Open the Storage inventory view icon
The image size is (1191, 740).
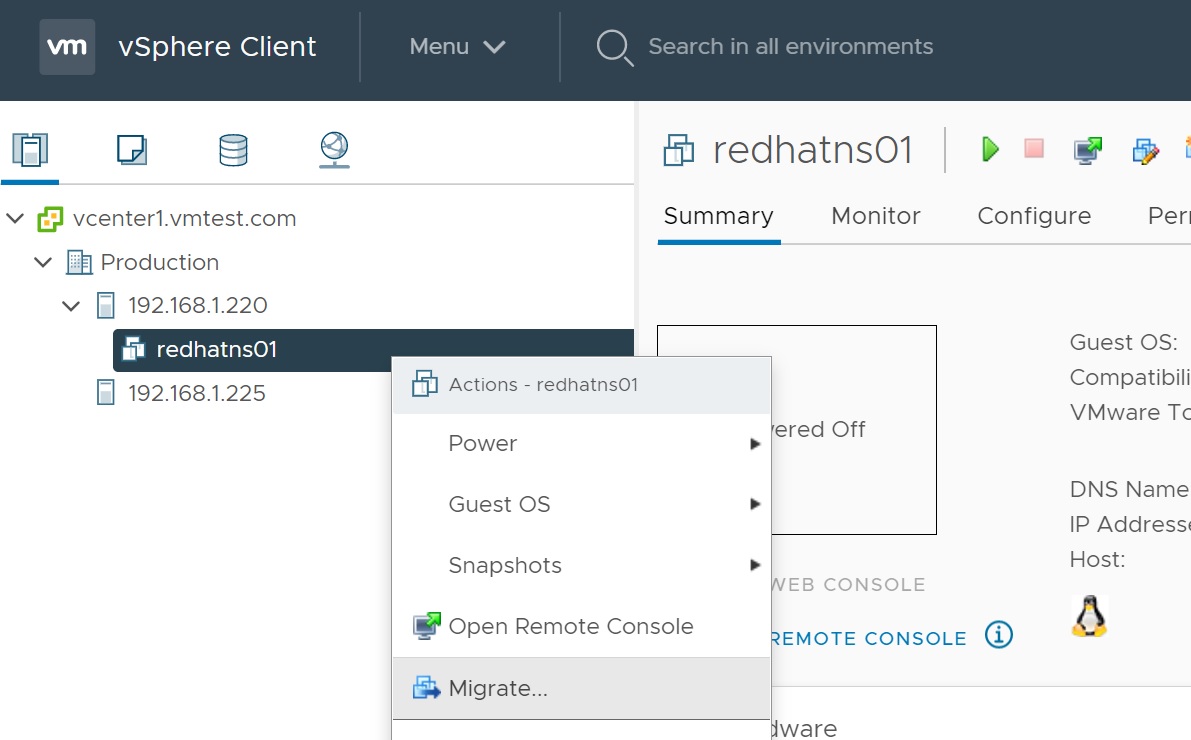coord(233,150)
